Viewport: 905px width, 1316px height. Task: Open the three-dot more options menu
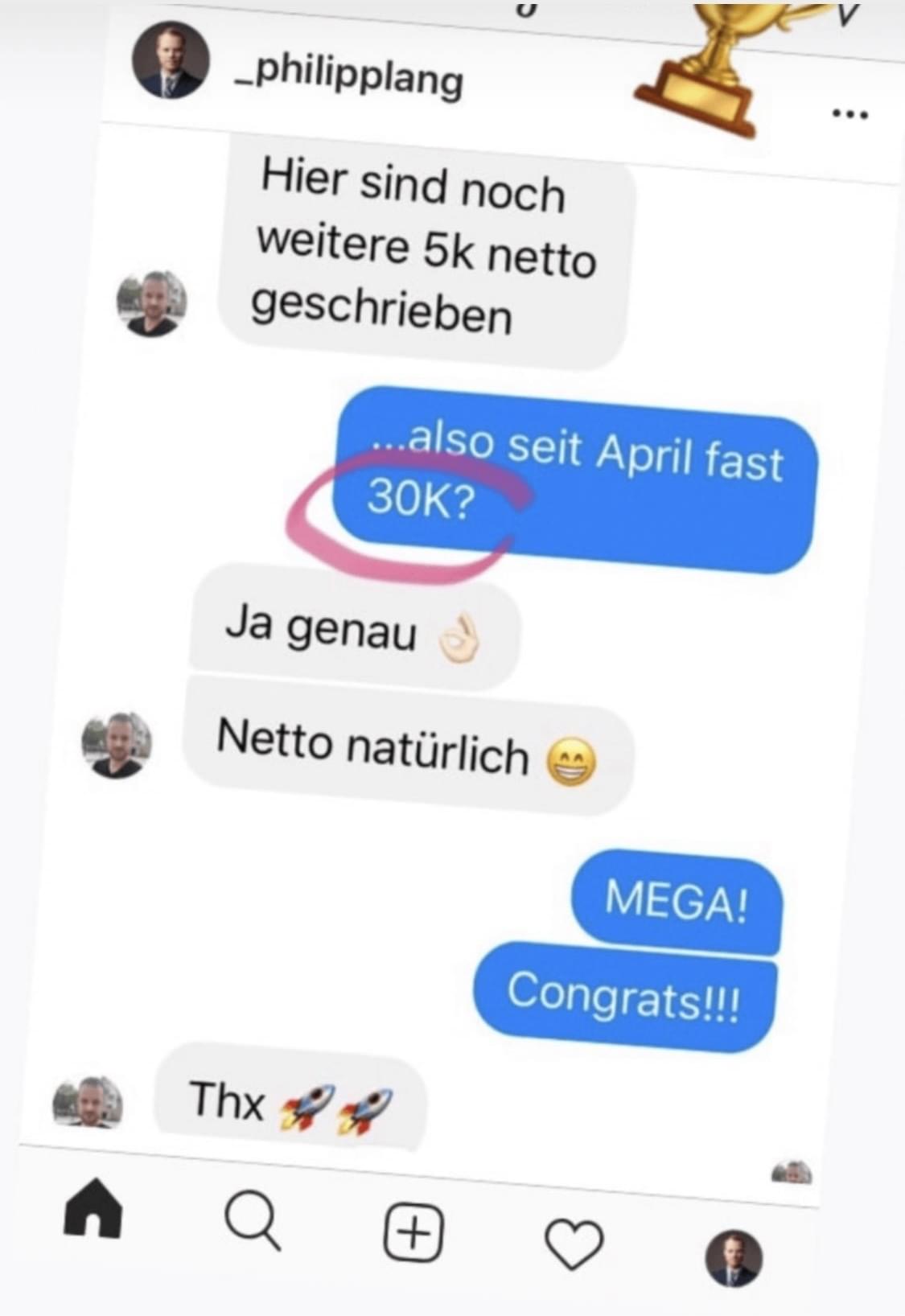850,114
